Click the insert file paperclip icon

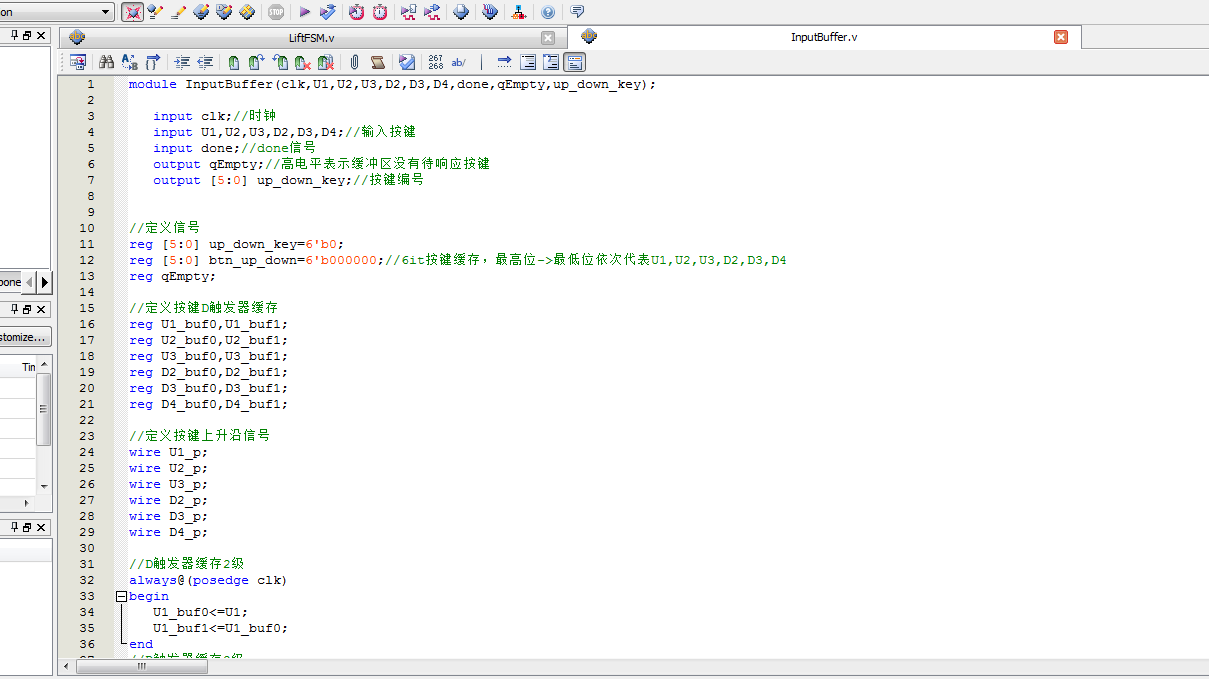pos(354,62)
